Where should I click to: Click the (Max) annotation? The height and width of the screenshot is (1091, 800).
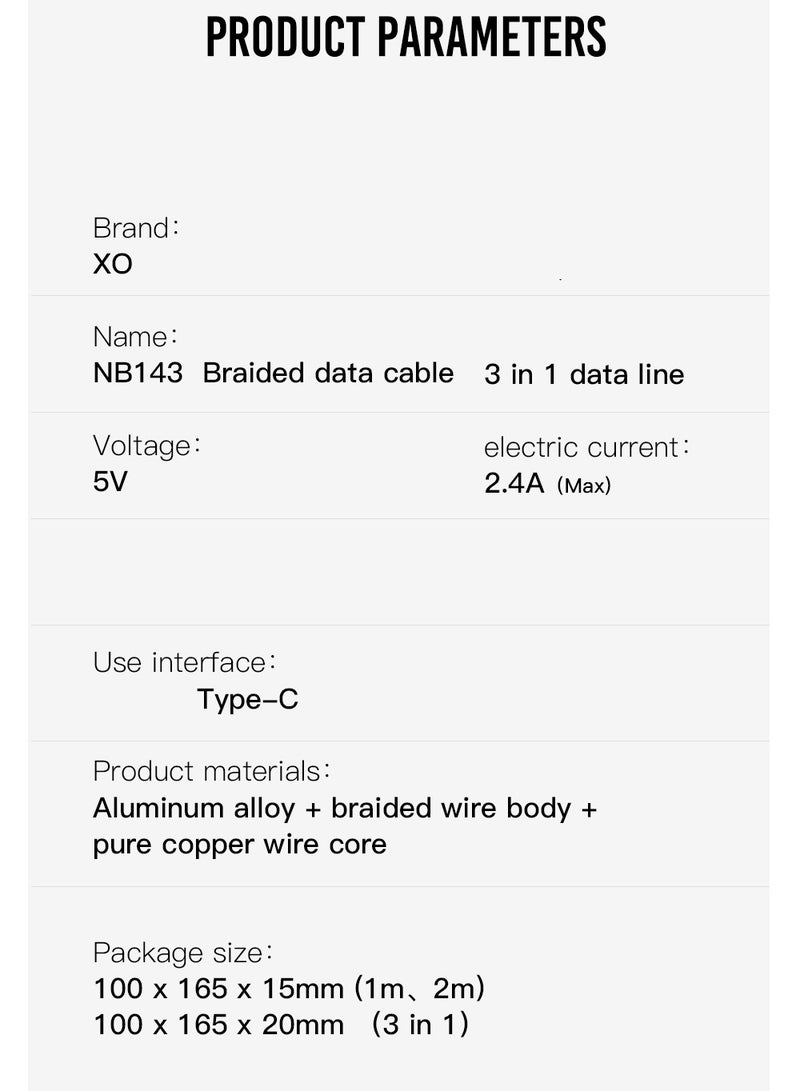click(x=584, y=485)
